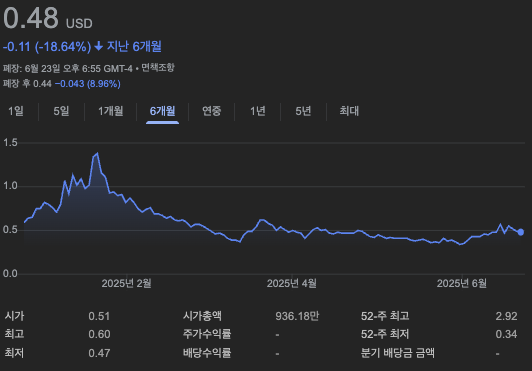Click the 2025년 4월 axis label
Viewport: 532px width, 371px height.
point(292,283)
